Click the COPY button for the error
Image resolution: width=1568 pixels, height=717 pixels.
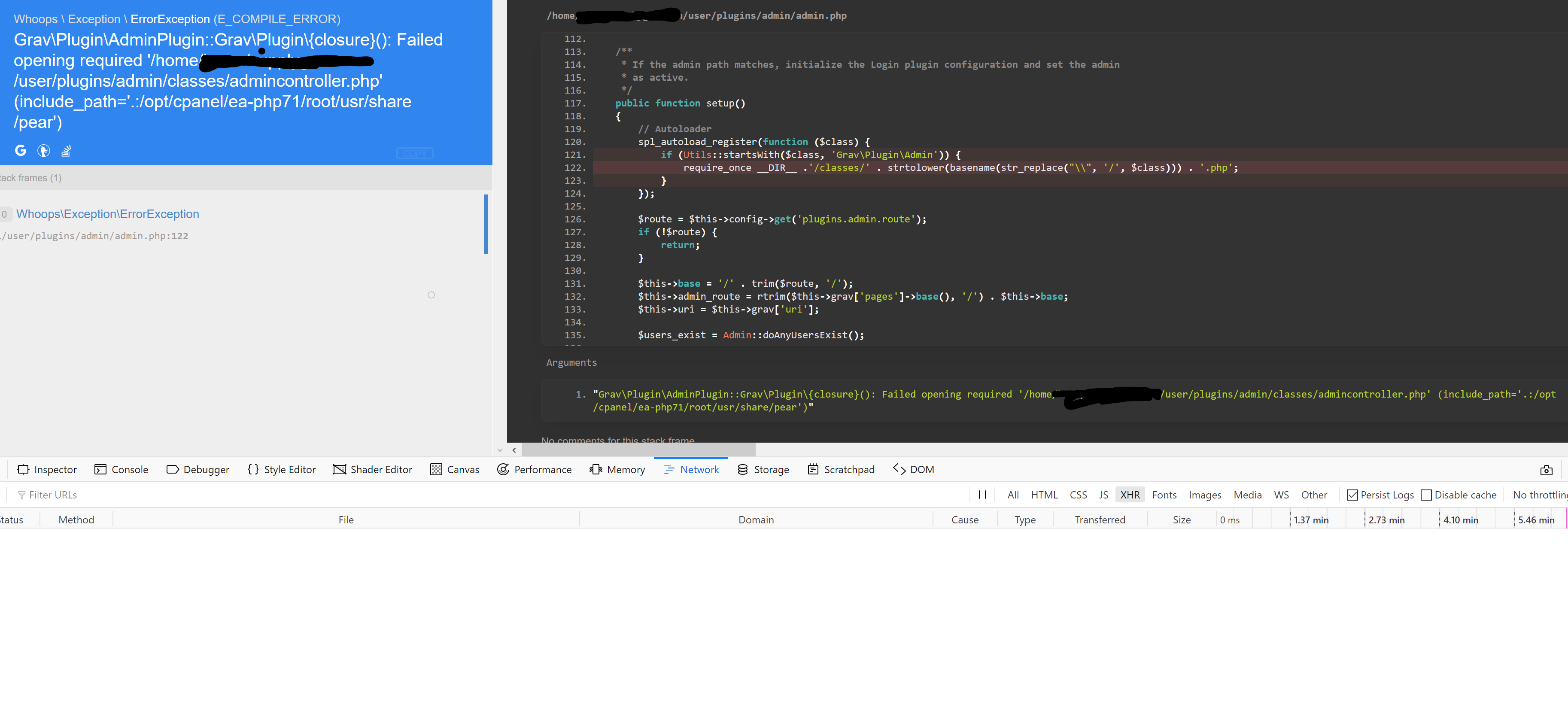[x=414, y=153]
